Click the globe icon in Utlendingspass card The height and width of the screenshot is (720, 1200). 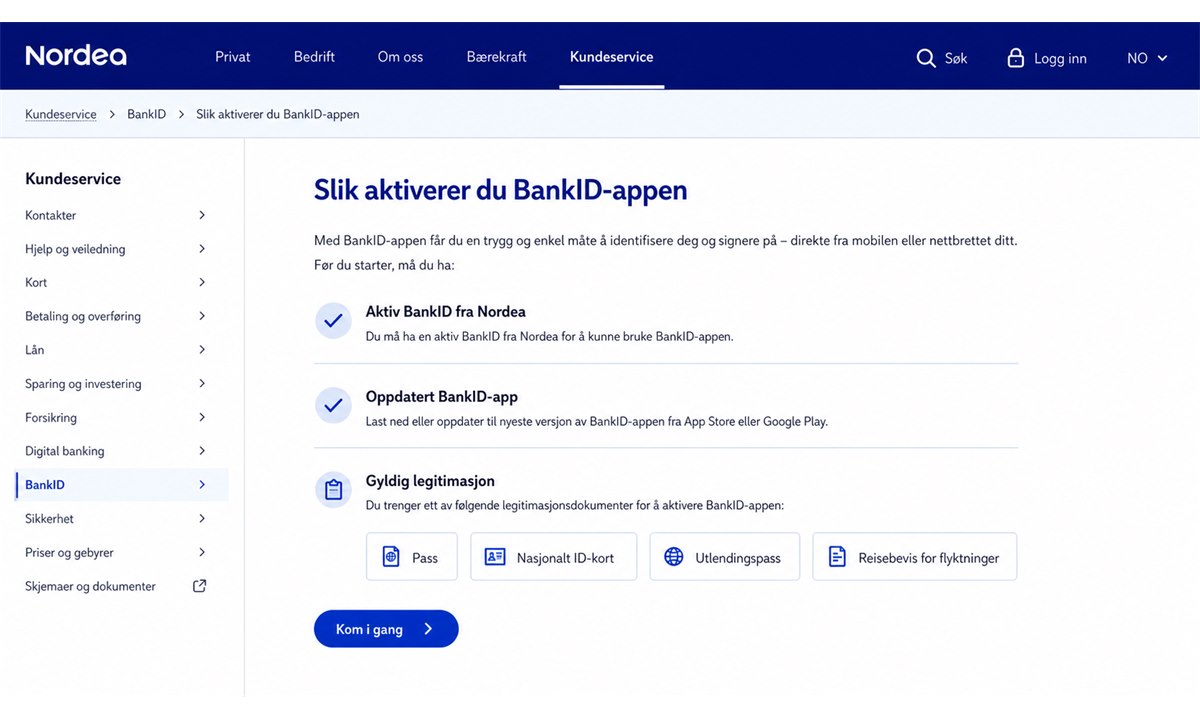(x=674, y=557)
